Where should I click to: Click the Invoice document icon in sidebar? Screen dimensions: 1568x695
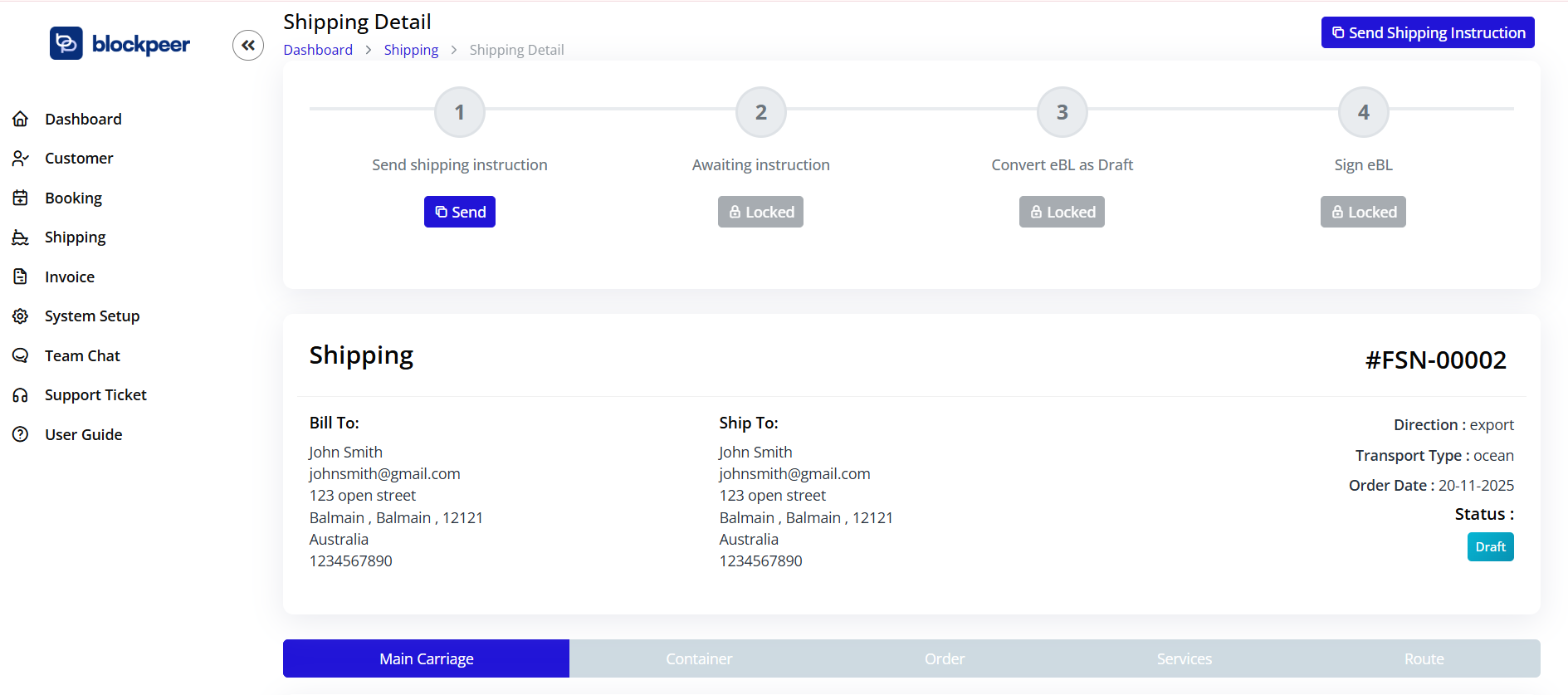click(21, 277)
